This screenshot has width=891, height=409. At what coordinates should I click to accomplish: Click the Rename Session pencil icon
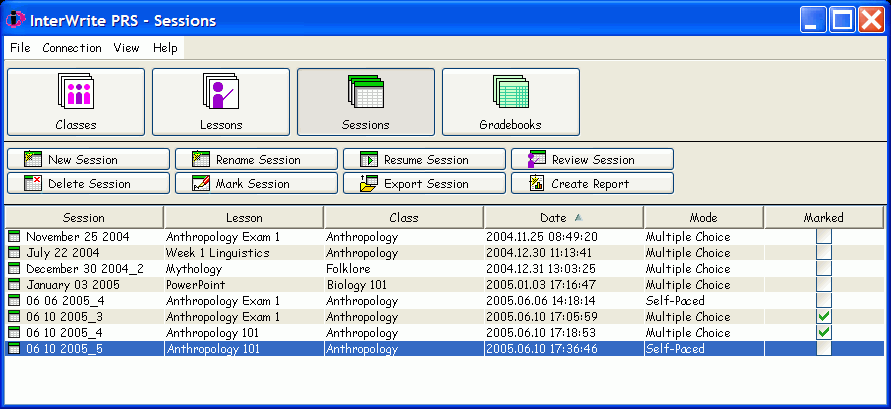[x=201, y=159]
